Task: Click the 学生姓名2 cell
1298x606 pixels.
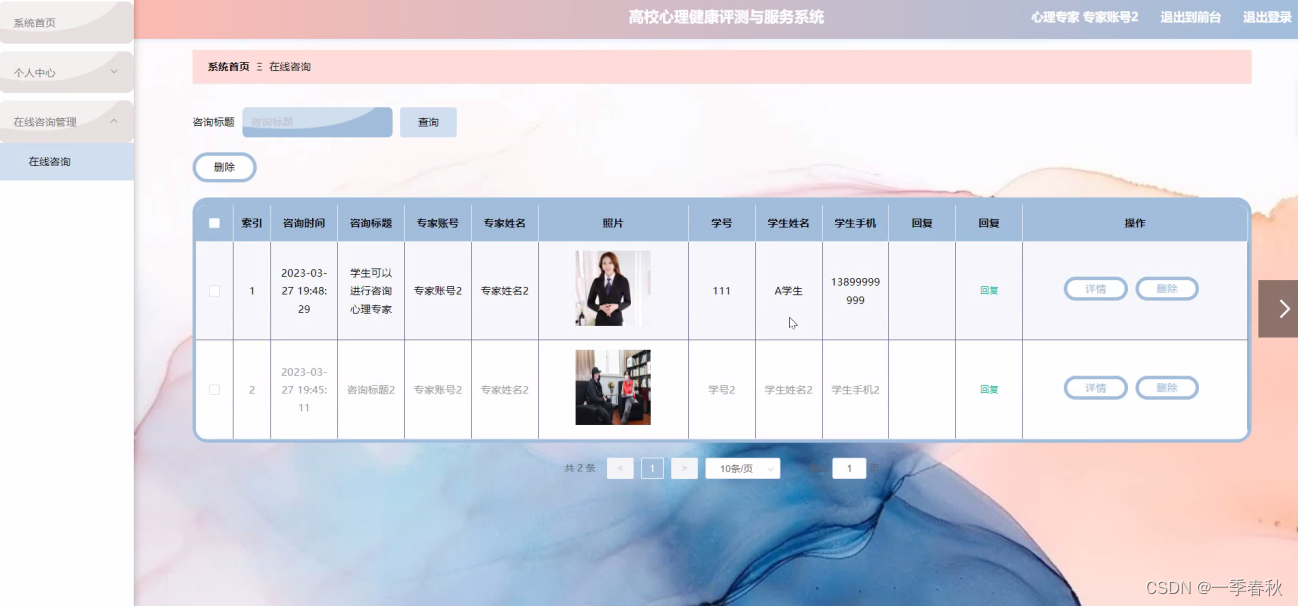Action: coord(789,389)
